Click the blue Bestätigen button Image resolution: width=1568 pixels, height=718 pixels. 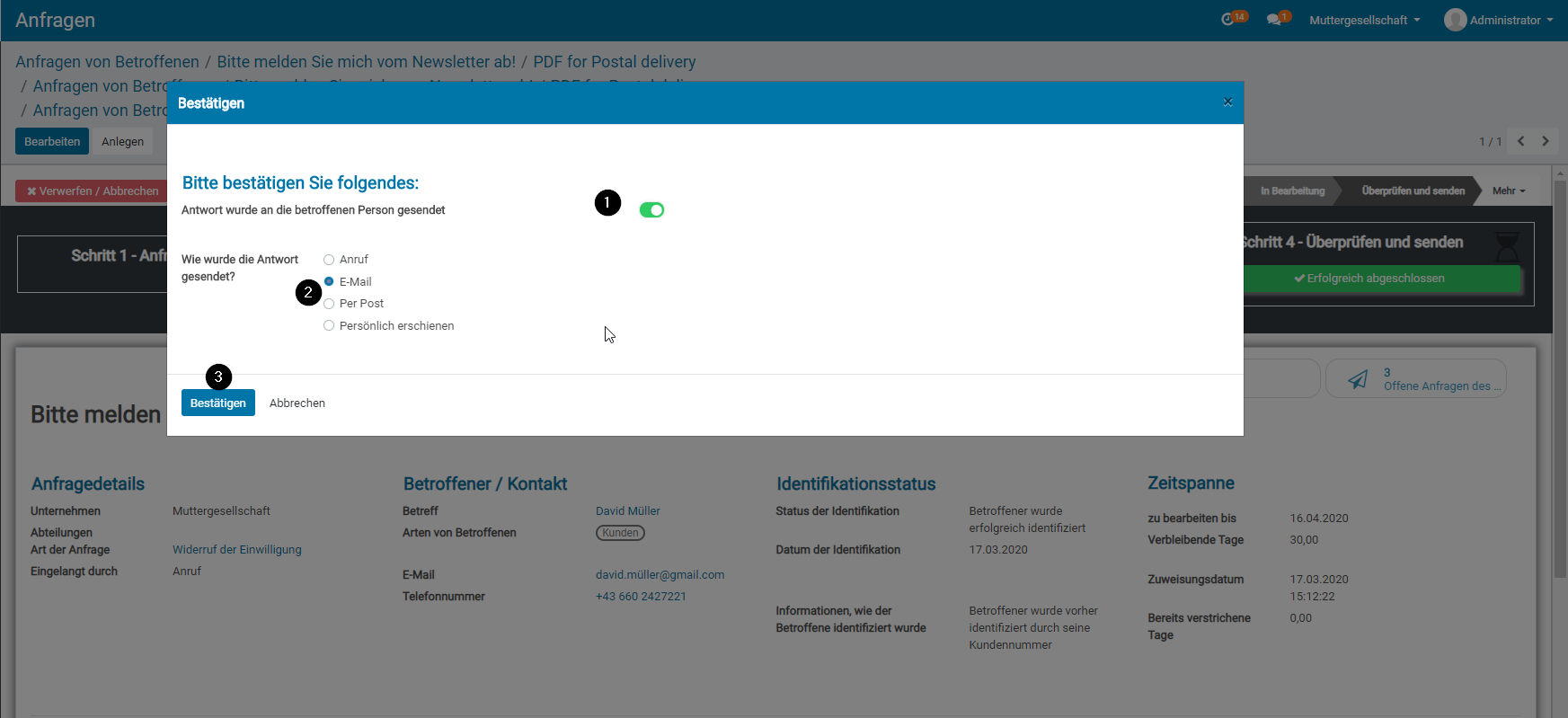[x=217, y=403]
